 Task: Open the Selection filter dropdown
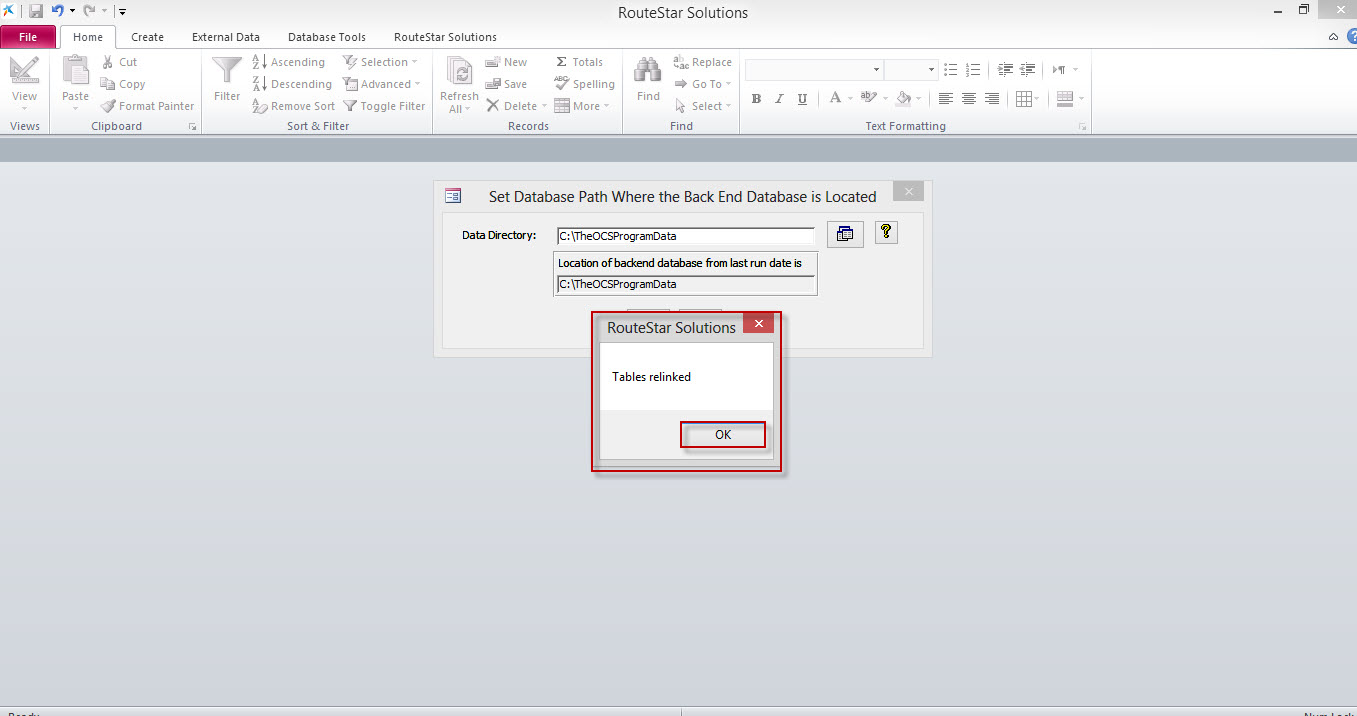click(381, 62)
